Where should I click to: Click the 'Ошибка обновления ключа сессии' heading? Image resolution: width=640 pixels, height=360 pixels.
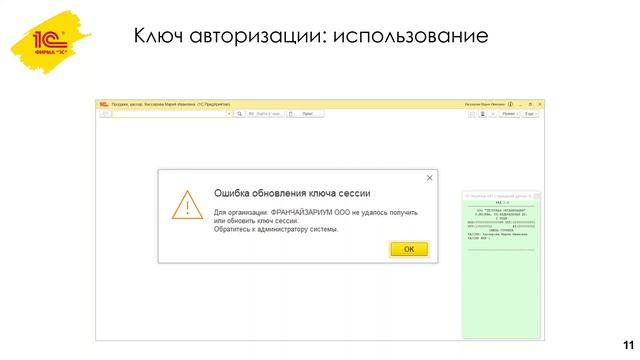click(x=292, y=193)
